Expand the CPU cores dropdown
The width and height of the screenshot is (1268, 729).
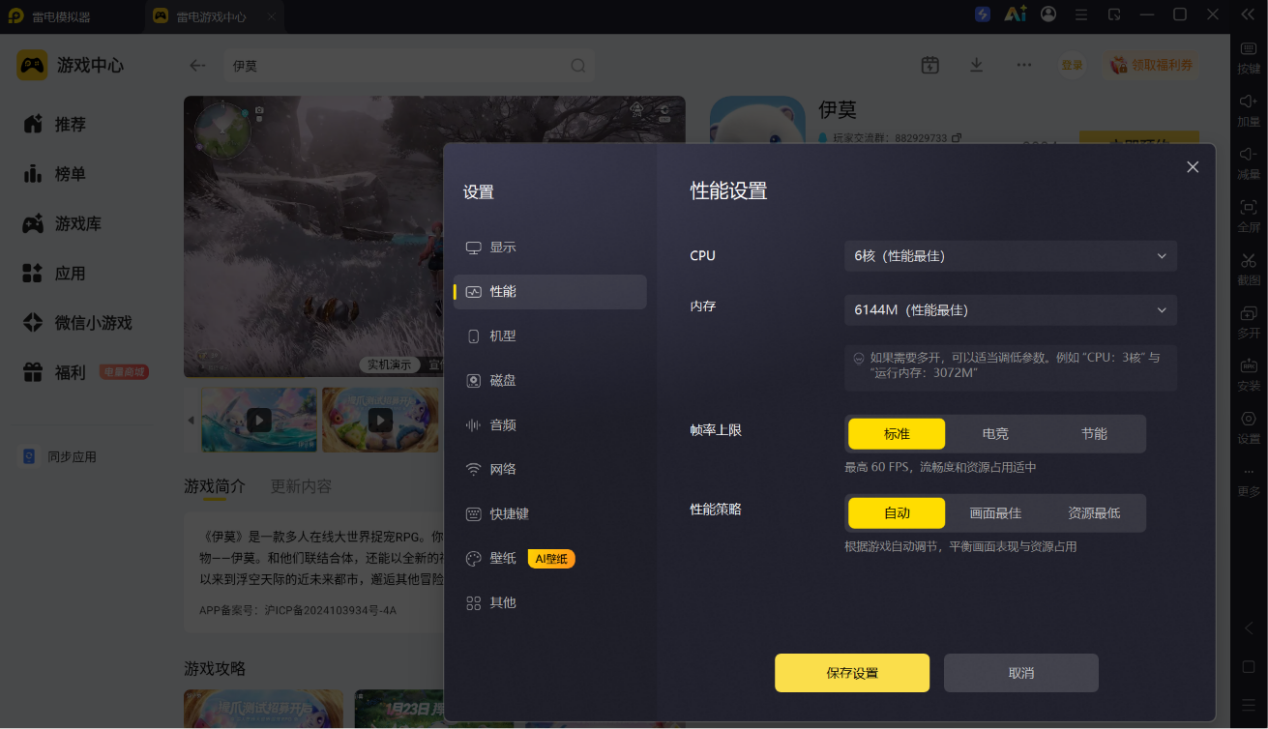1010,256
